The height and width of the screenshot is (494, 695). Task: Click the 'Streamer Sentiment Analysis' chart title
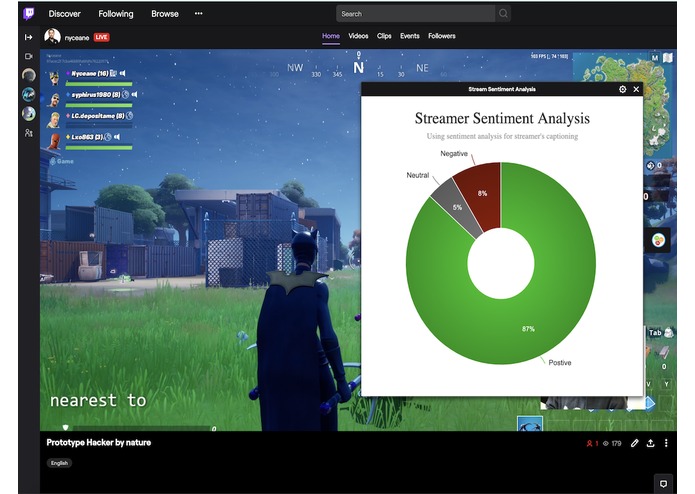coord(502,118)
